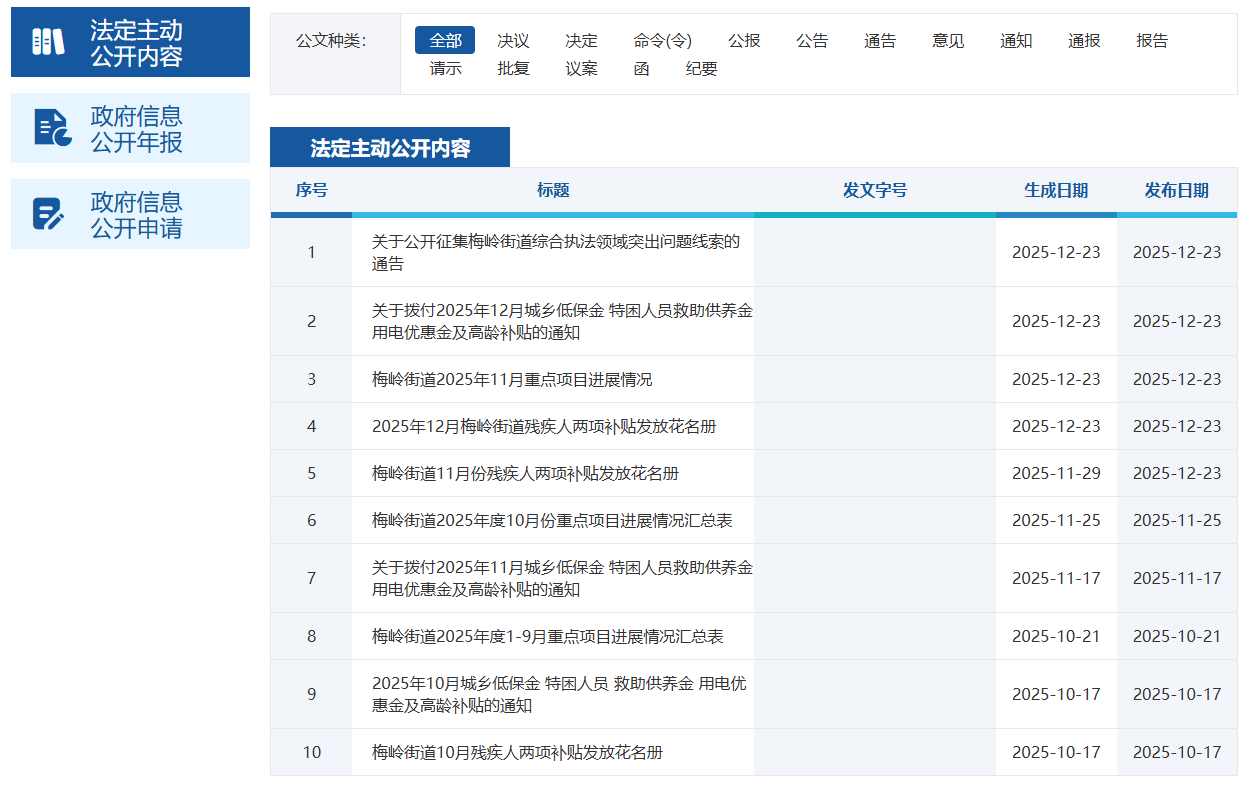Open 梅岭街道2025年度10月份重点项目进展情况汇总表
1251x801 pixels.
(x=552, y=521)
